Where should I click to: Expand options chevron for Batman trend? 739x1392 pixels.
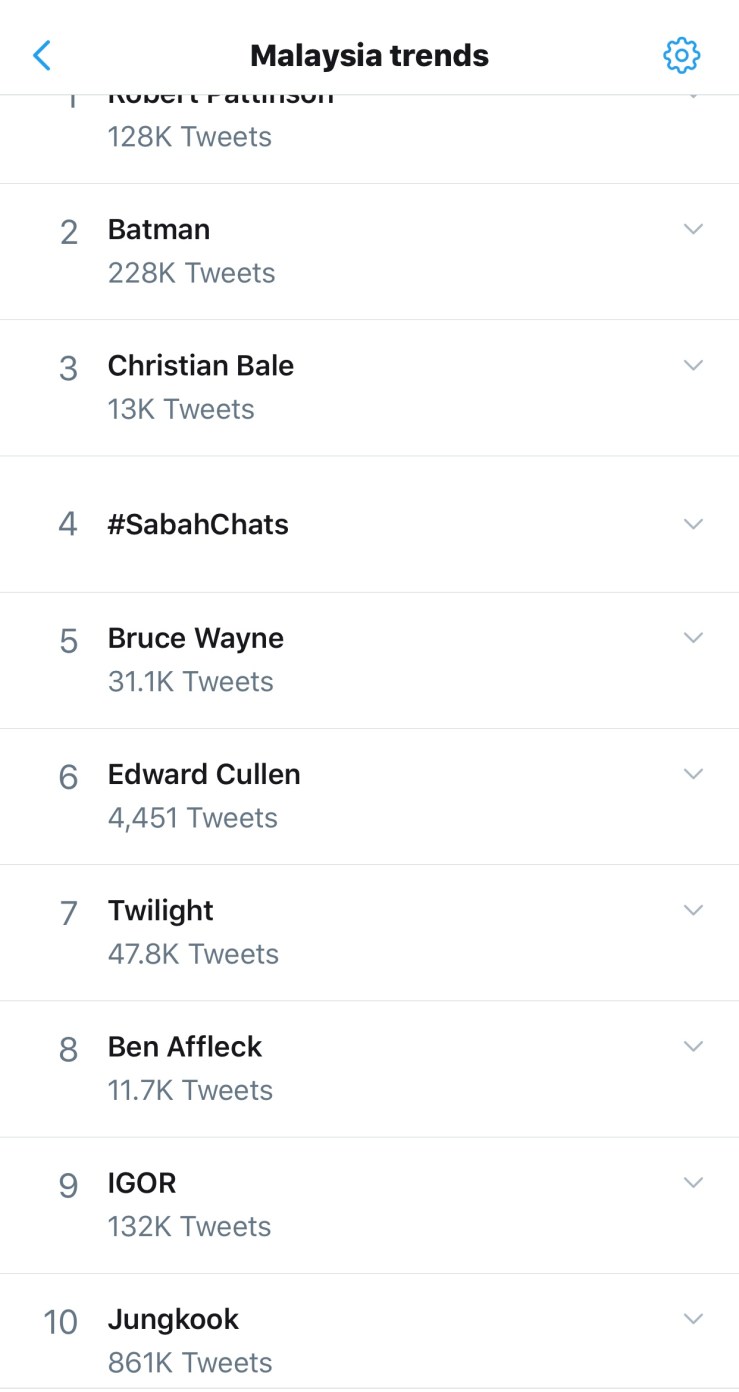click(x=693, y=229)
